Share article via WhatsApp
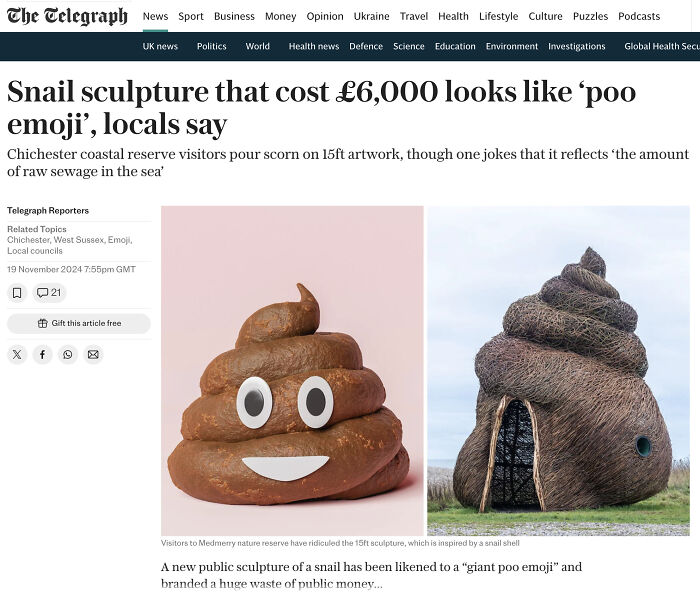The height and width of the screenshot is (601, 700). [x=68, y=355]
